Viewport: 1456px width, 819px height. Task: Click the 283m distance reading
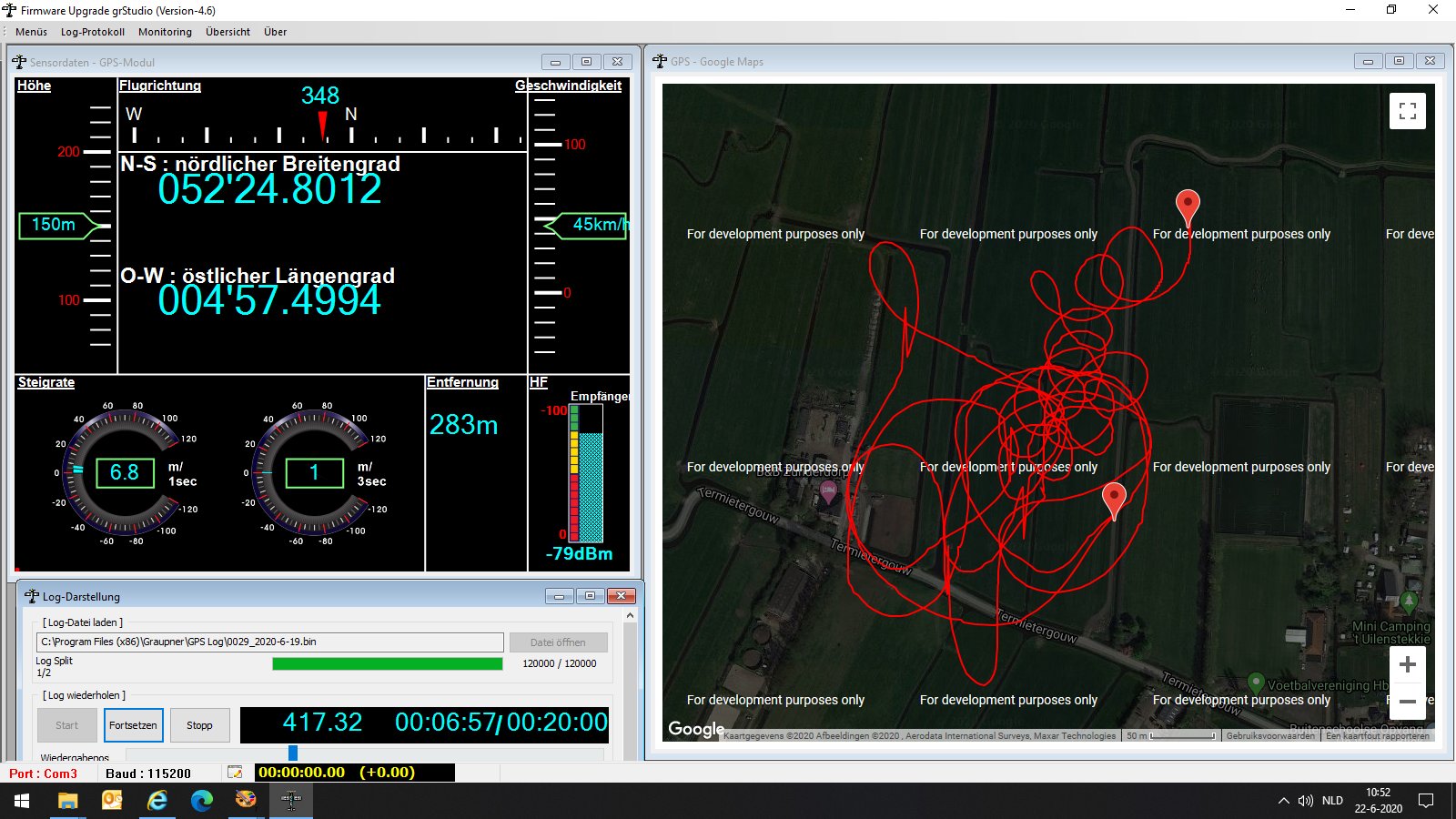tap(464, 425)
